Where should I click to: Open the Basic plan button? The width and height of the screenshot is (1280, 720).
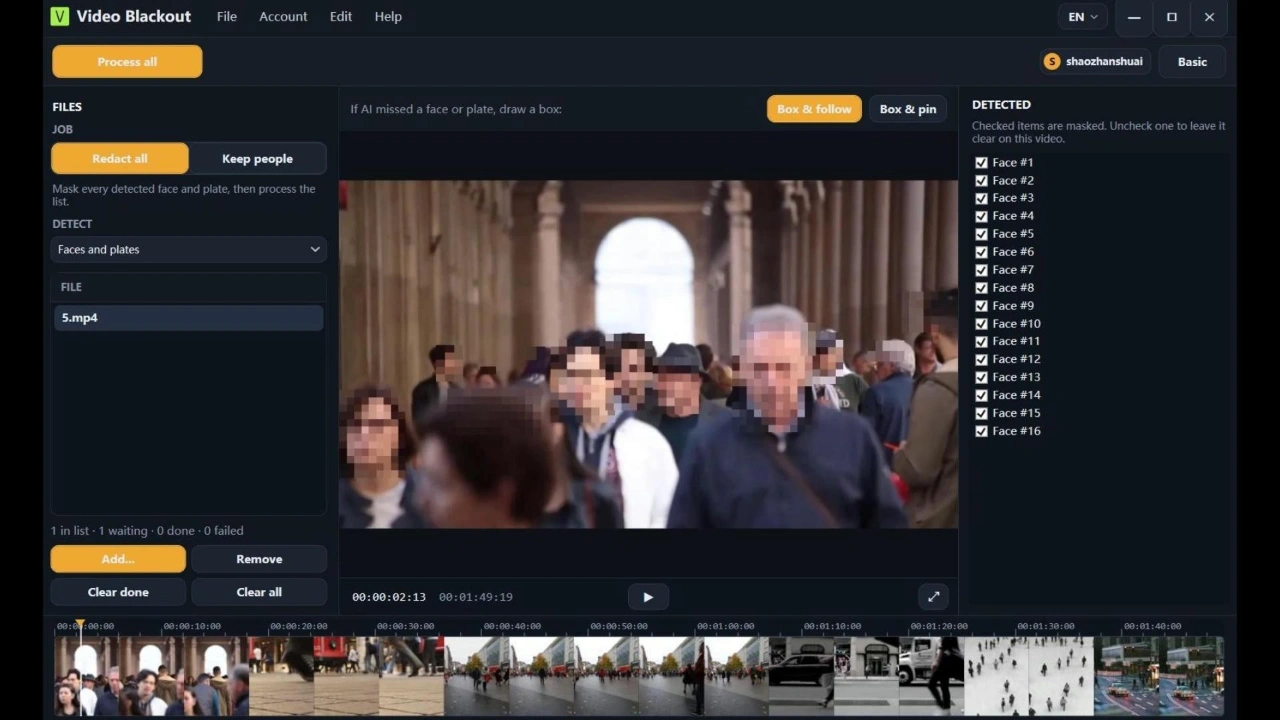point(1192,62)
